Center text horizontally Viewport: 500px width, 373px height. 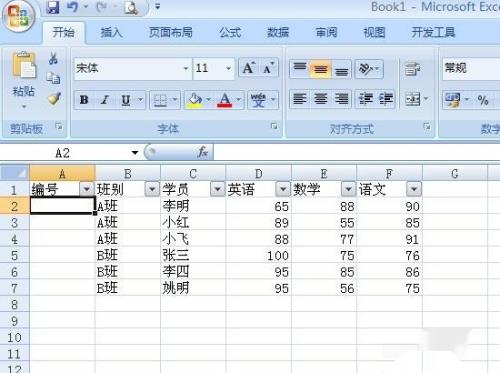tap(321, 99)
